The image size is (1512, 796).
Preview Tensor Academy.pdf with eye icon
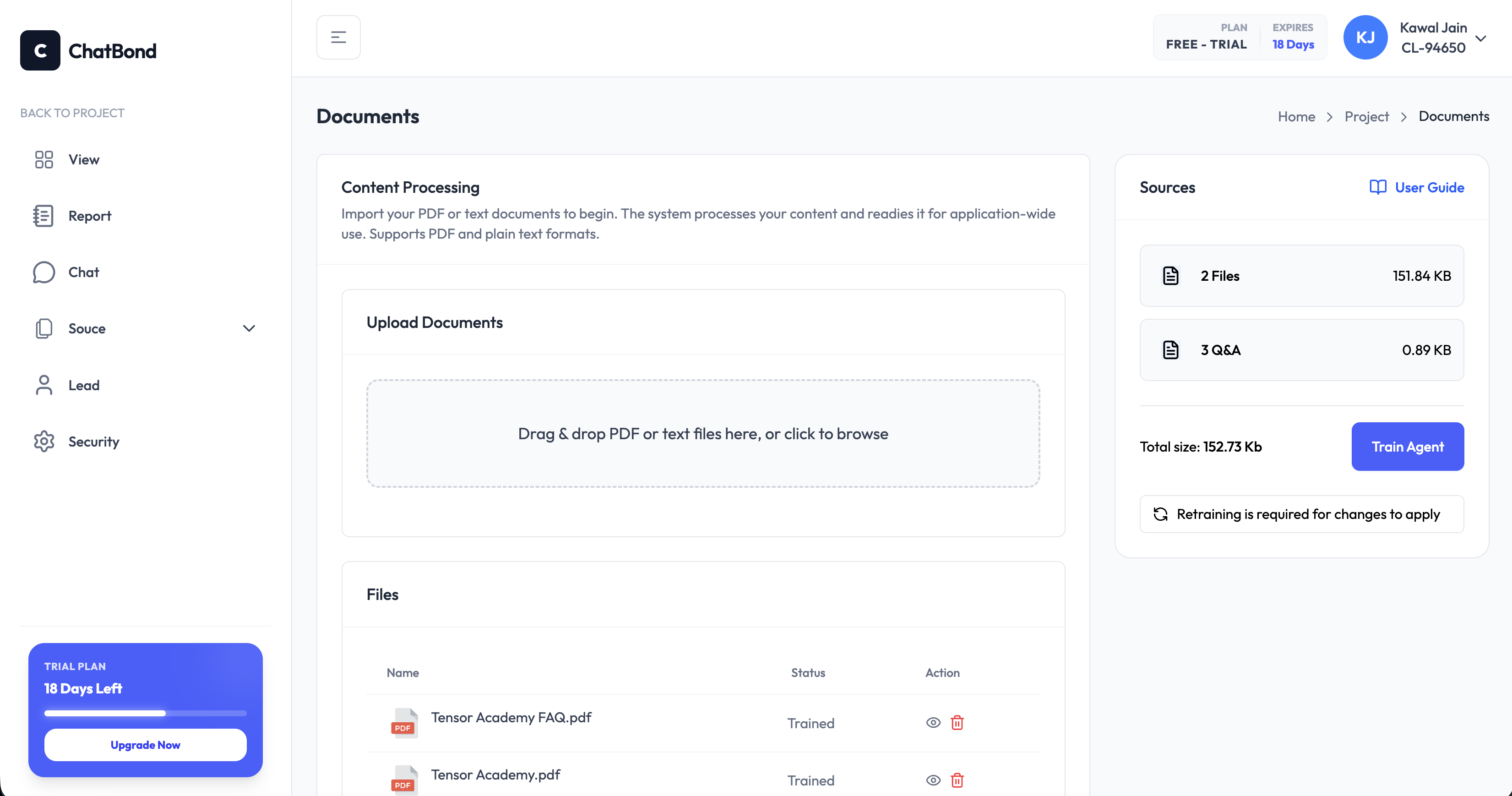[x=933, y=780]
